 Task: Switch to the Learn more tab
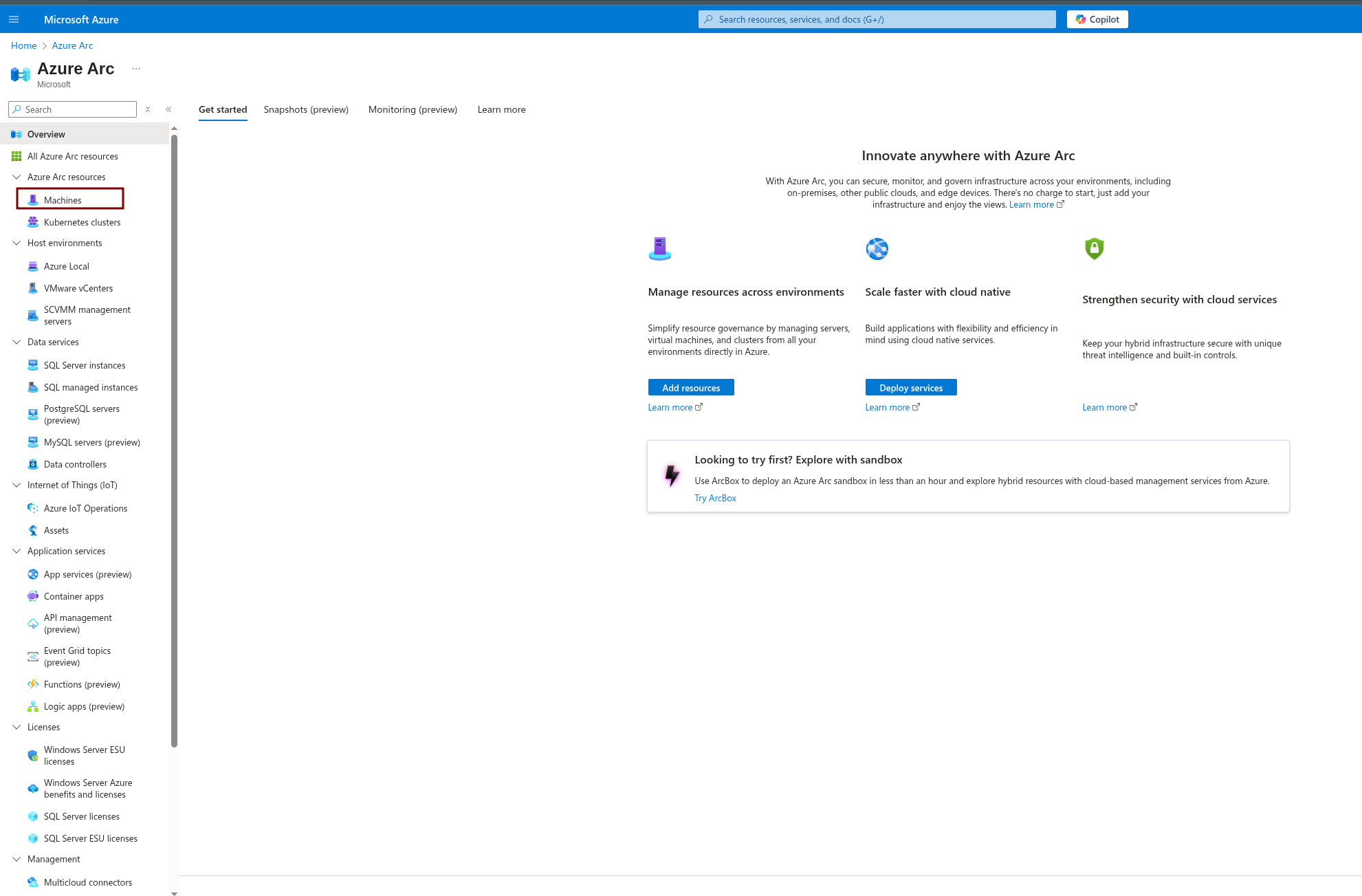pos(501,109)
